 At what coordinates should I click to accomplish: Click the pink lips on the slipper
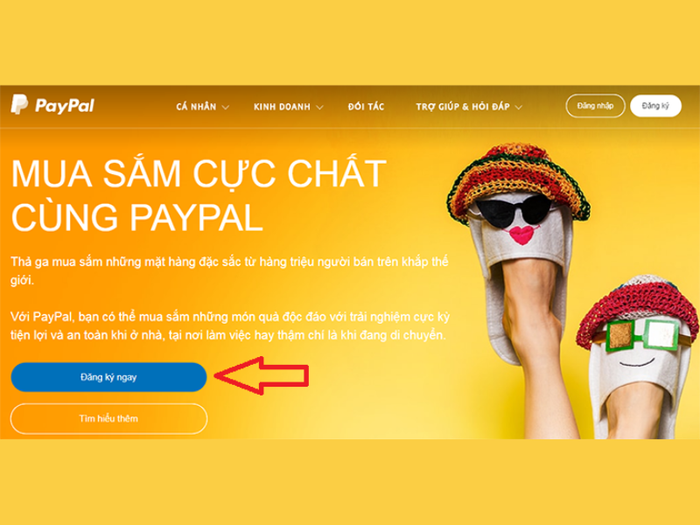pyautogui.click(x=521, y=234)
